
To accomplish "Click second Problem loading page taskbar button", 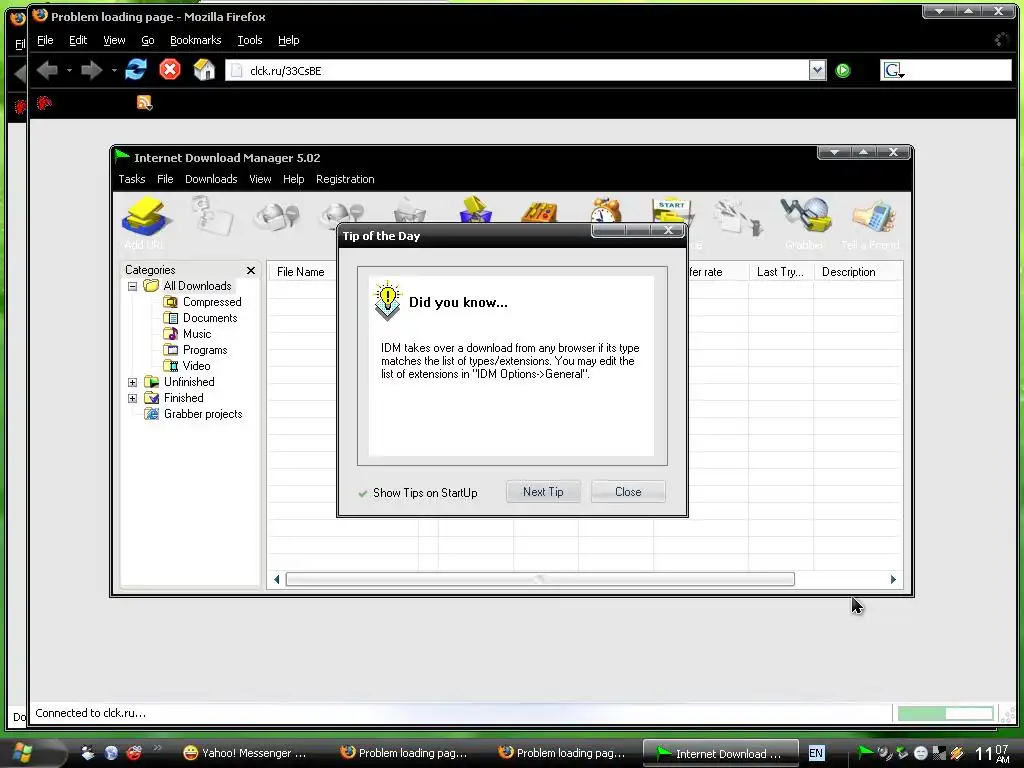I will pyautogui.click(x=563, y=753).
